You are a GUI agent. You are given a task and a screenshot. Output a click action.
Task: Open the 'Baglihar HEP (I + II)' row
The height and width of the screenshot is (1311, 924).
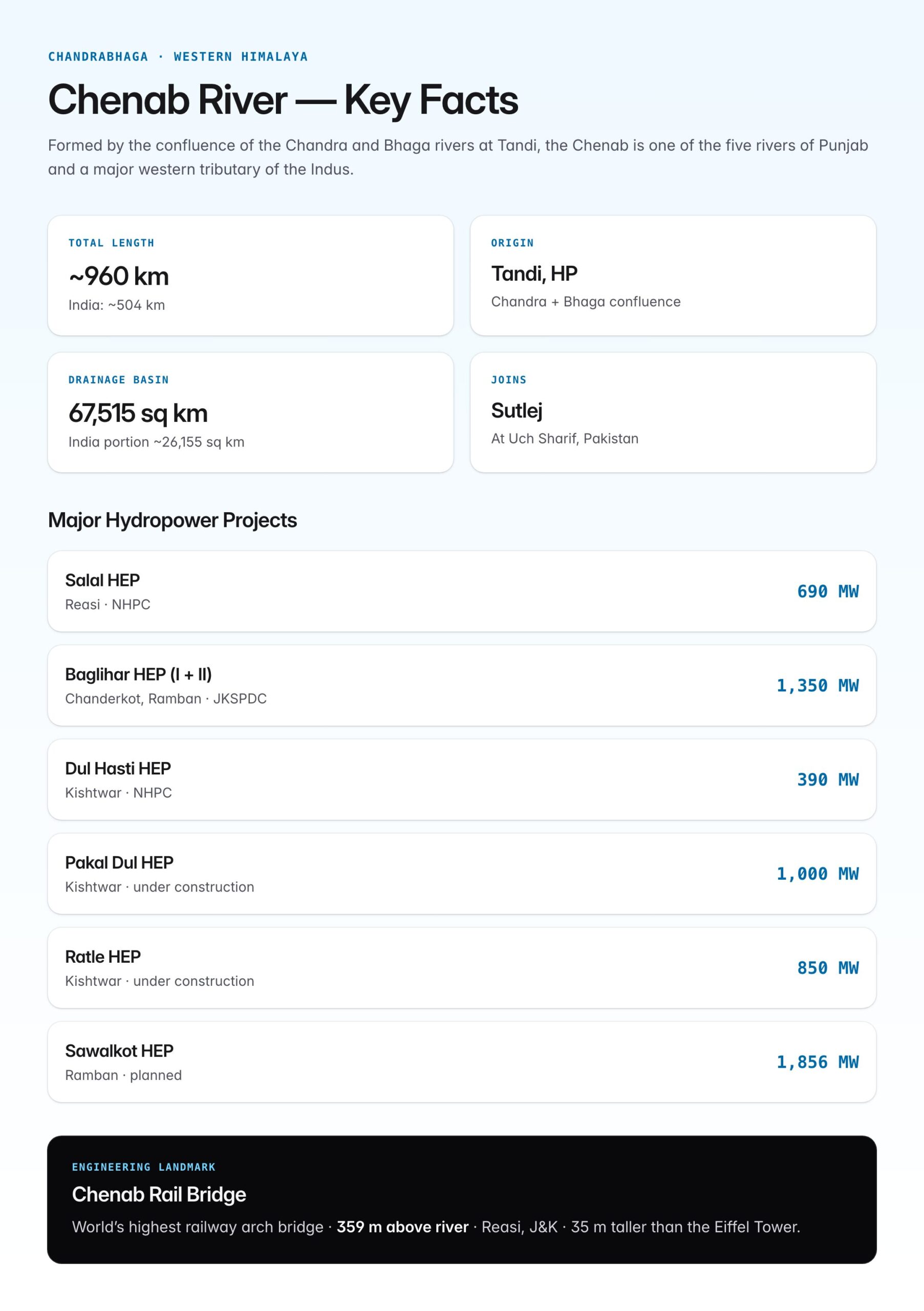pos(462,685)
